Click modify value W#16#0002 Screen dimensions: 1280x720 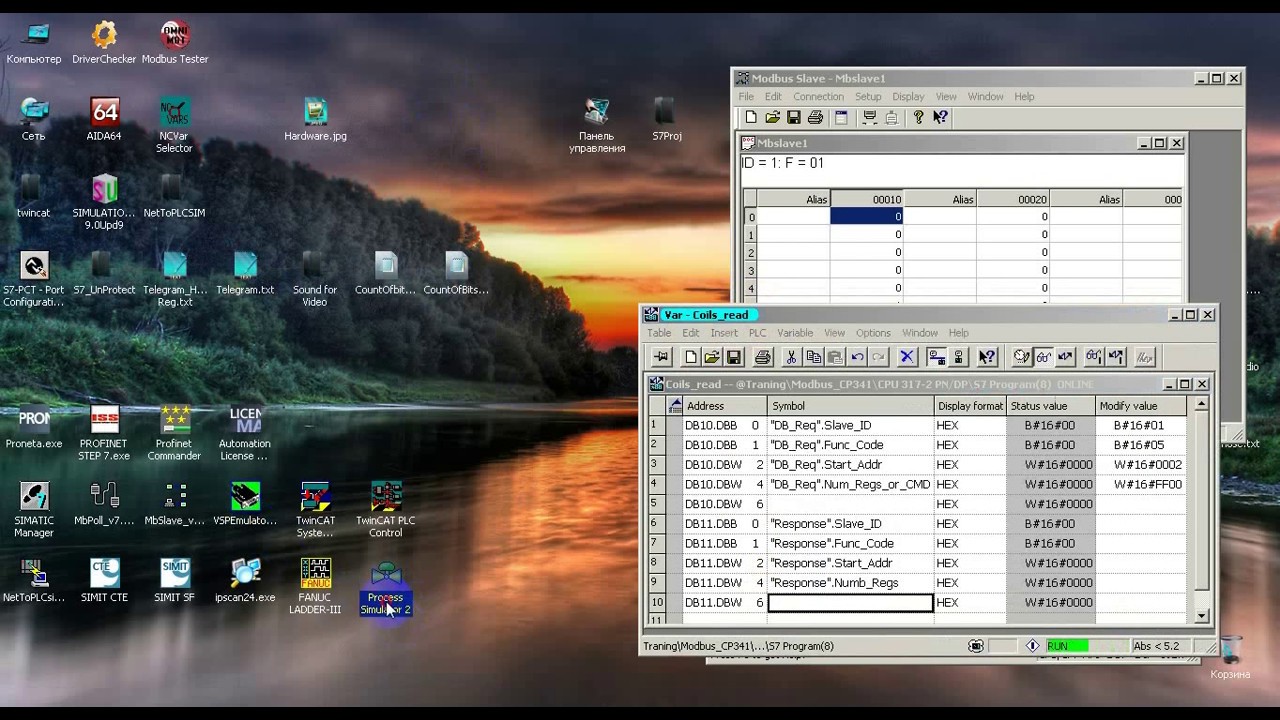tap(1140, 465)
